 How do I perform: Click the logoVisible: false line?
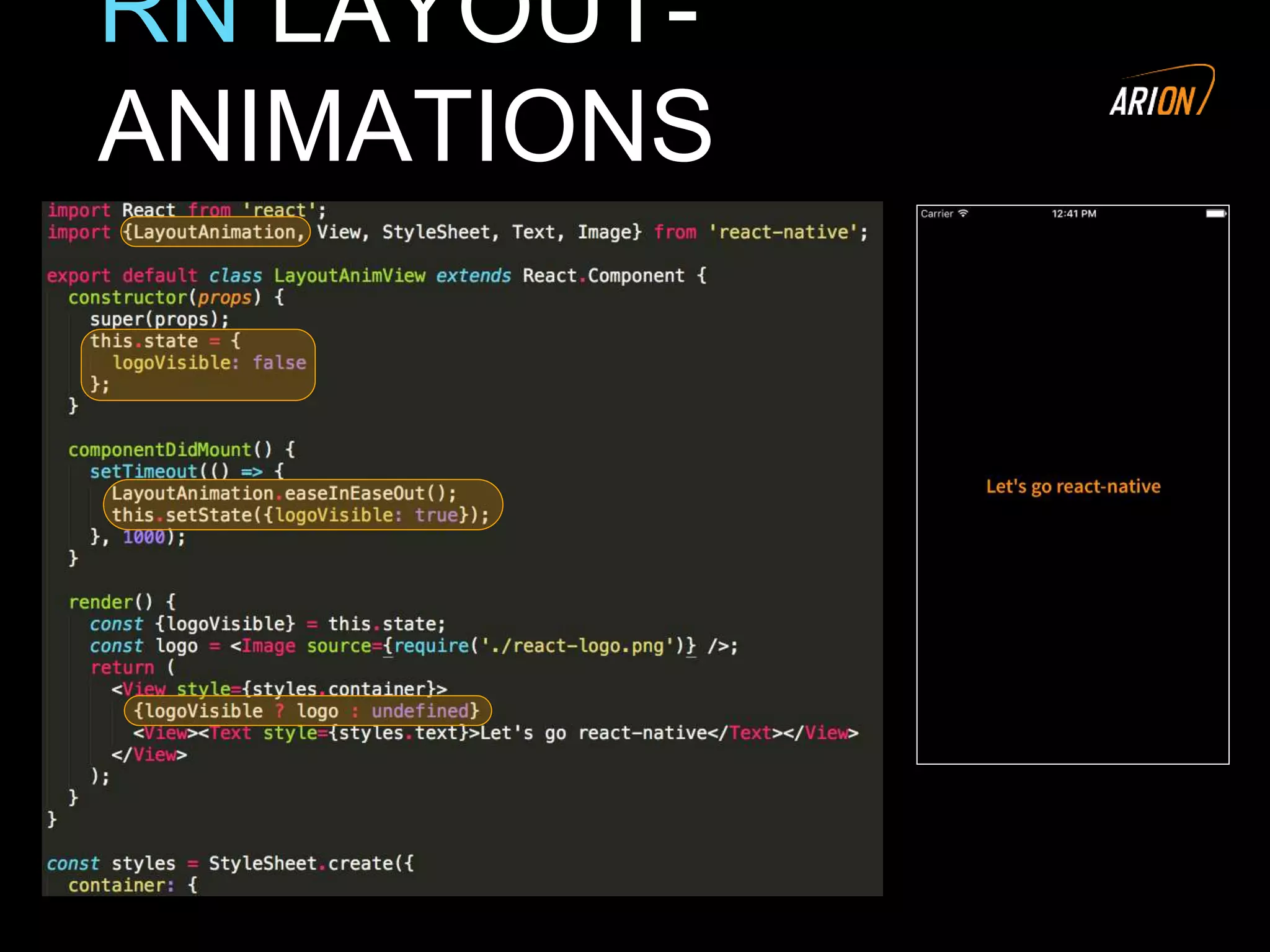(x=210, y=363)
